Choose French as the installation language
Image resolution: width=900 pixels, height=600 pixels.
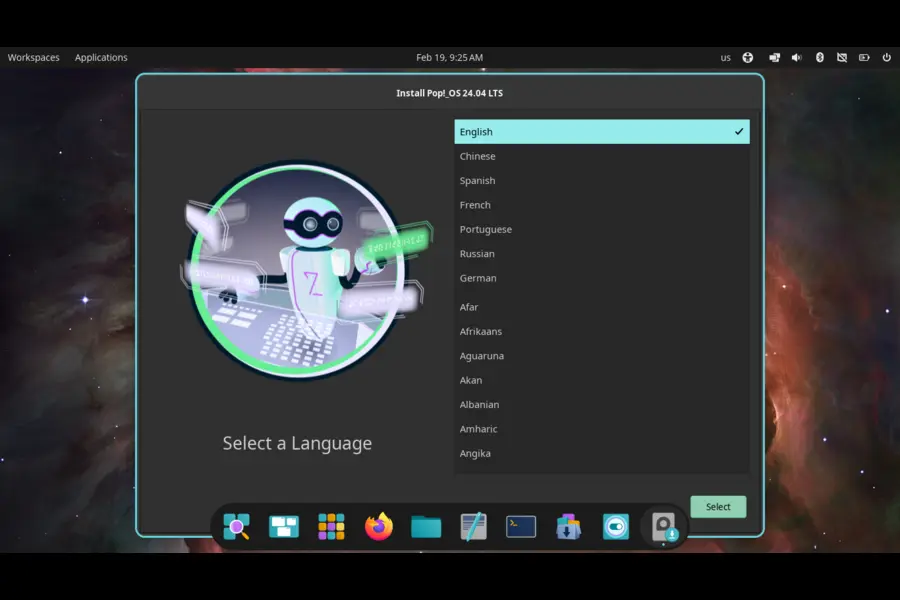(475, 204)
